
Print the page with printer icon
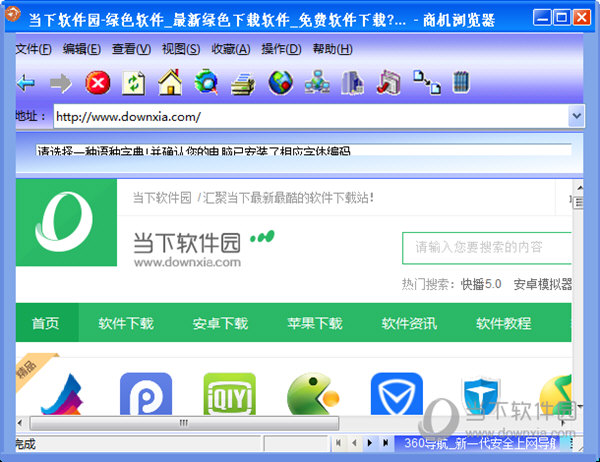click(x=243, y=83)
